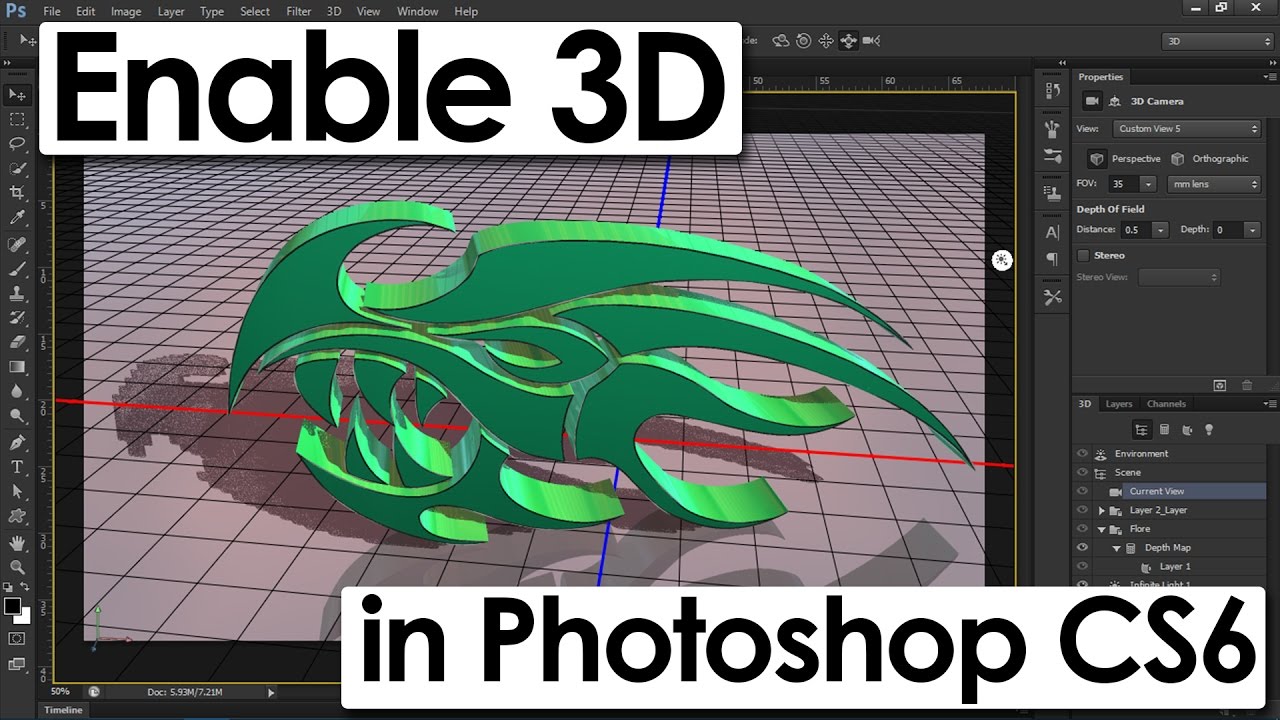1280x720 pixels.
Task: Open the History panel icon
Action: click(x=1052, y=91)
